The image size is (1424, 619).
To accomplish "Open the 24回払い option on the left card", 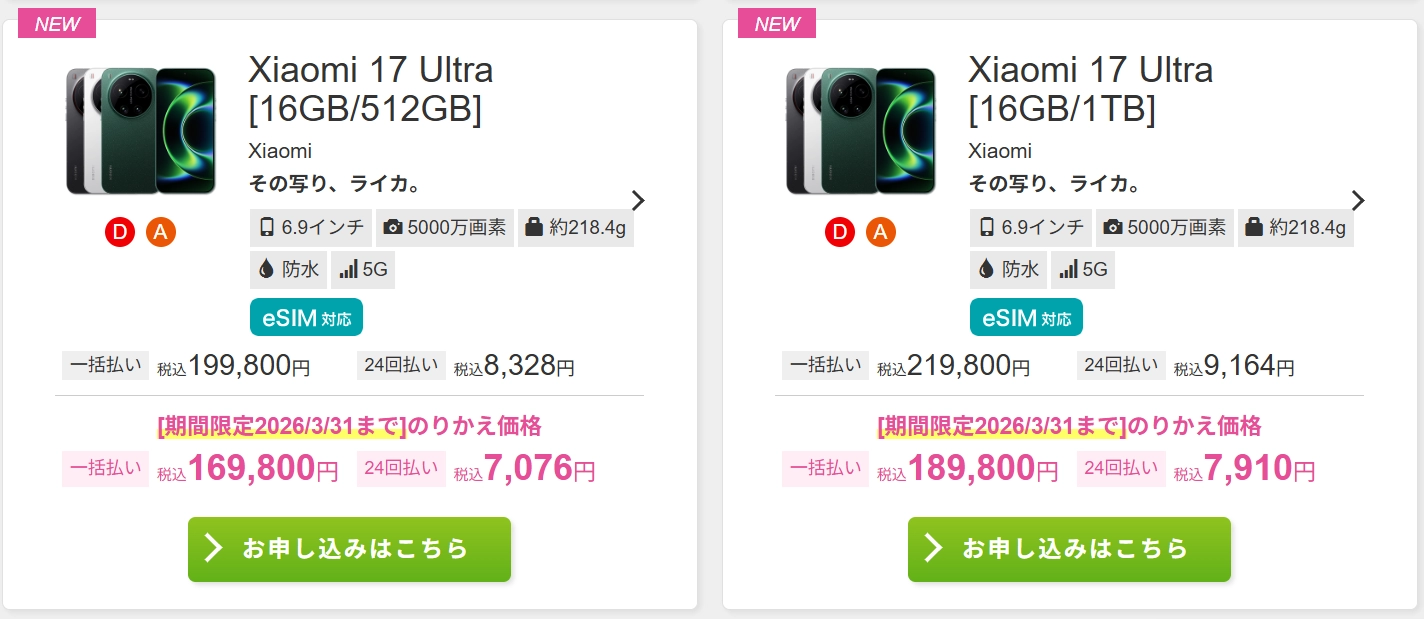I will 401,365.
